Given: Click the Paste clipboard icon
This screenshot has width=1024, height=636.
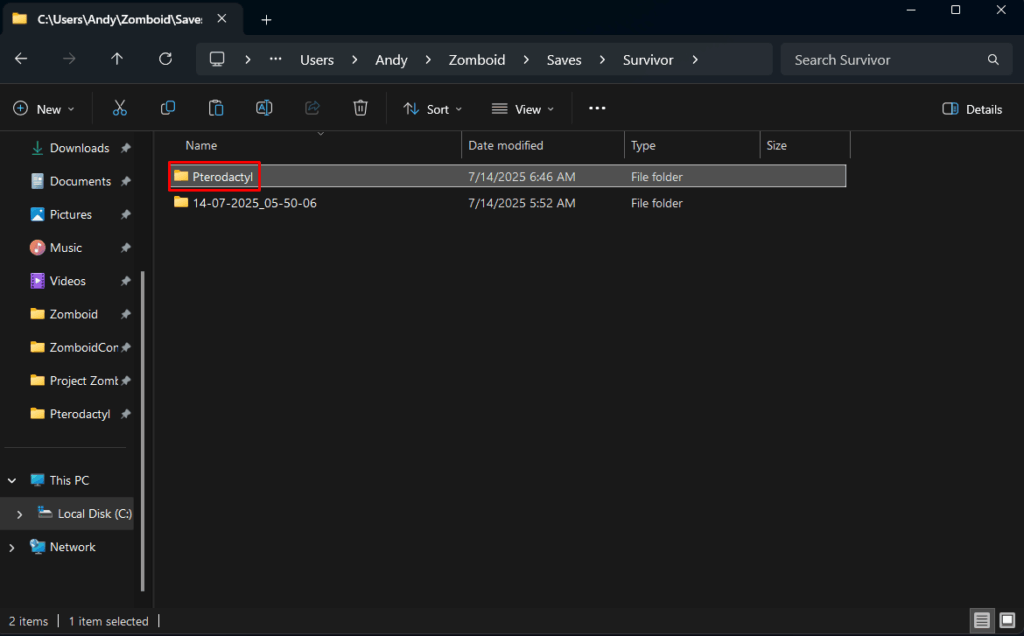Looking at the screenshot, I should [216, 108].
